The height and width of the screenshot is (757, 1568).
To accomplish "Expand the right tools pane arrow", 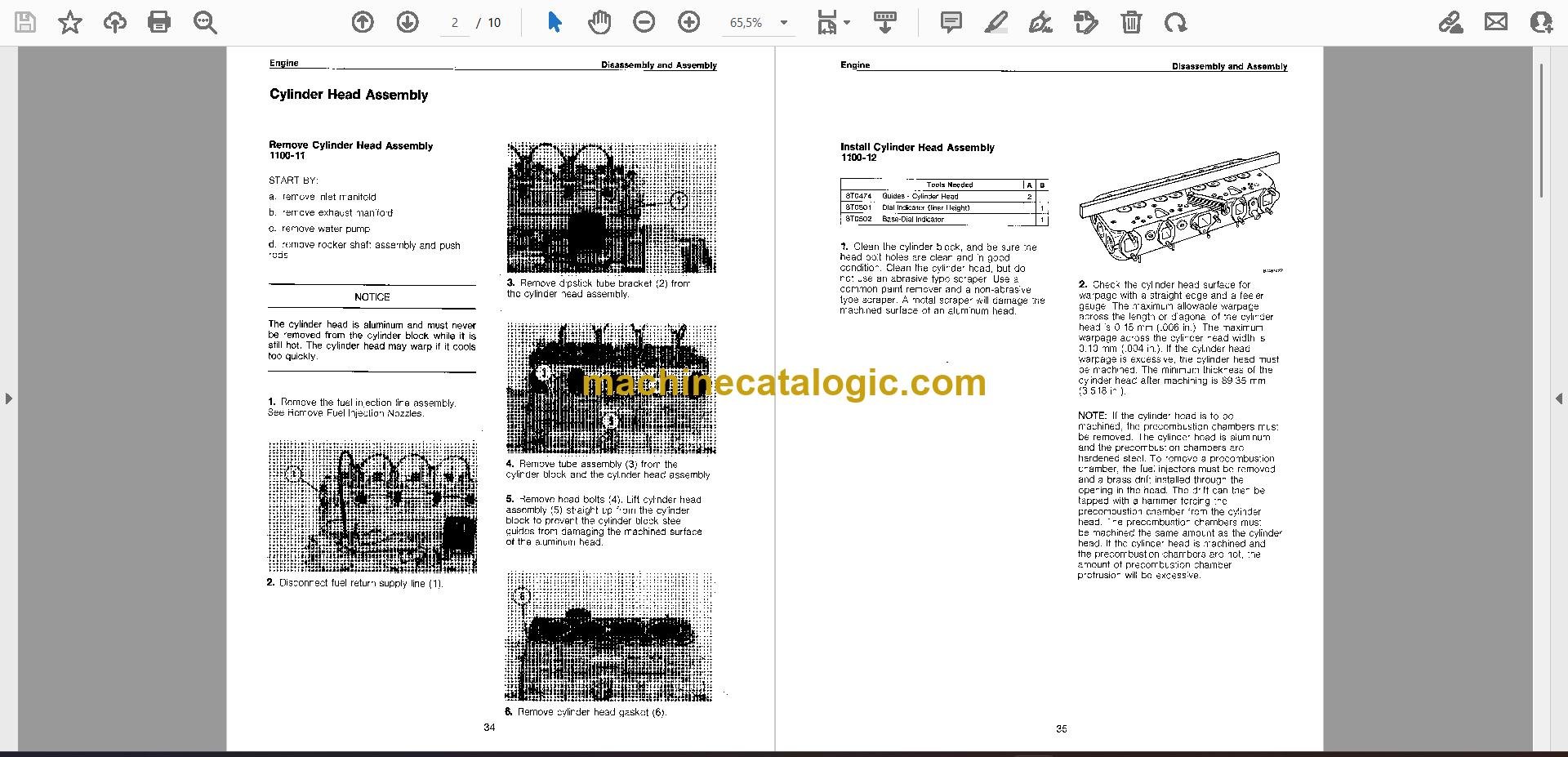I will click(1559, 399).
